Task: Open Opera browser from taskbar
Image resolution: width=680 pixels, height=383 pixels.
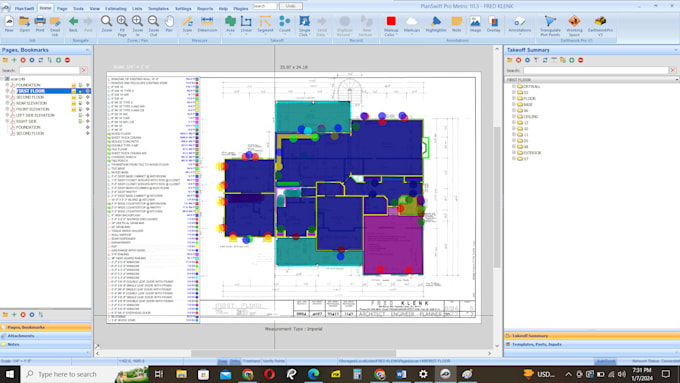Action: coord(269,374)
